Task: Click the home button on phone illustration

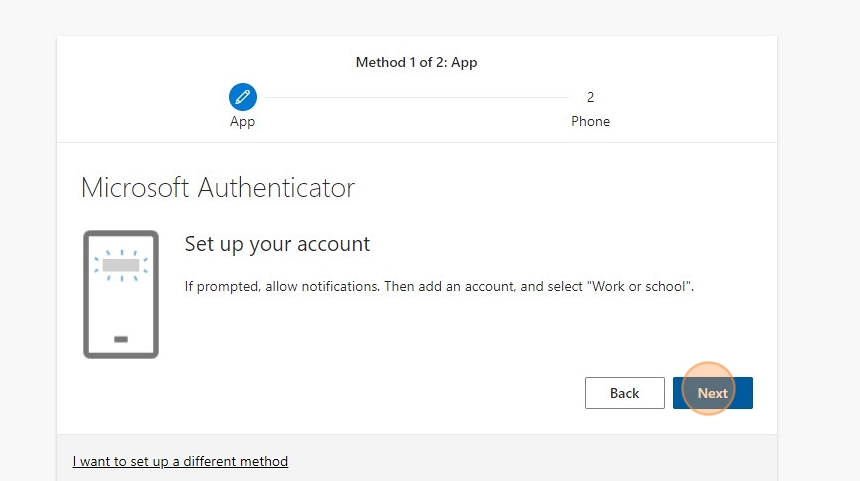Action: coord(121,339)
